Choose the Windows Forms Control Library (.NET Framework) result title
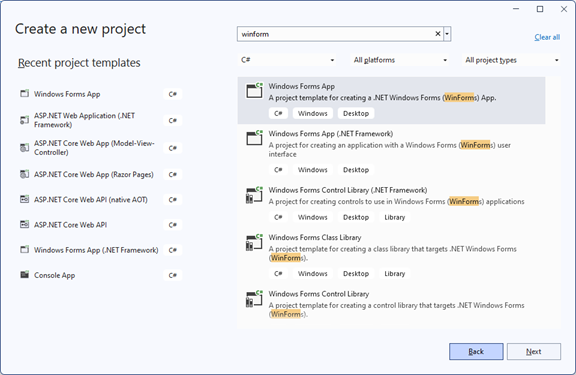The width and height of the screenshot is (576, 375). point(348,190)
